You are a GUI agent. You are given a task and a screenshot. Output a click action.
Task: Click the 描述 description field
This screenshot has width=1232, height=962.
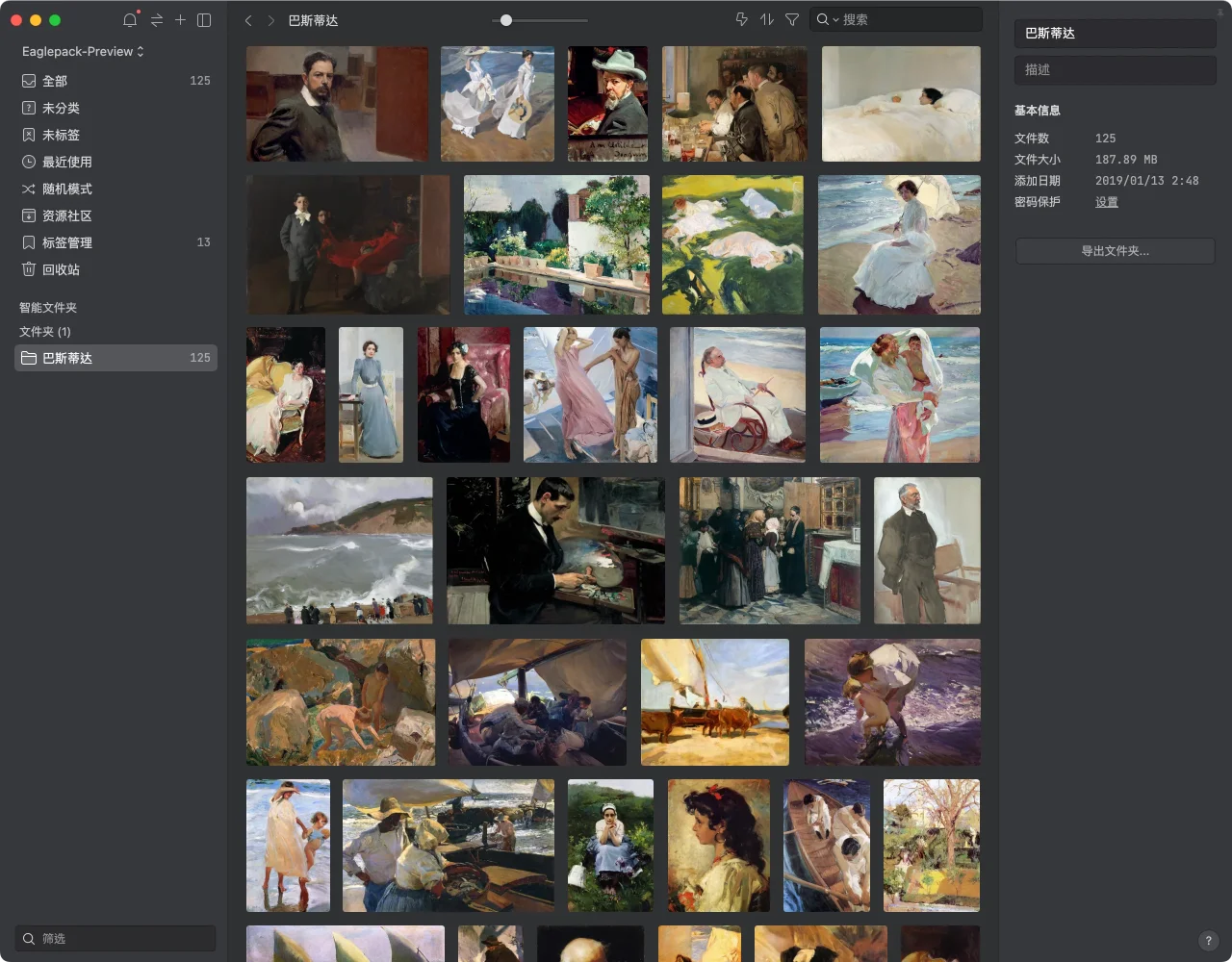point(1115,69)
